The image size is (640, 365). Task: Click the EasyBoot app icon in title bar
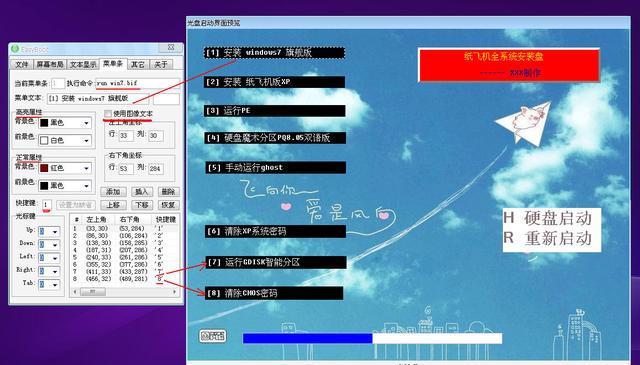click(x=15, y=49)
